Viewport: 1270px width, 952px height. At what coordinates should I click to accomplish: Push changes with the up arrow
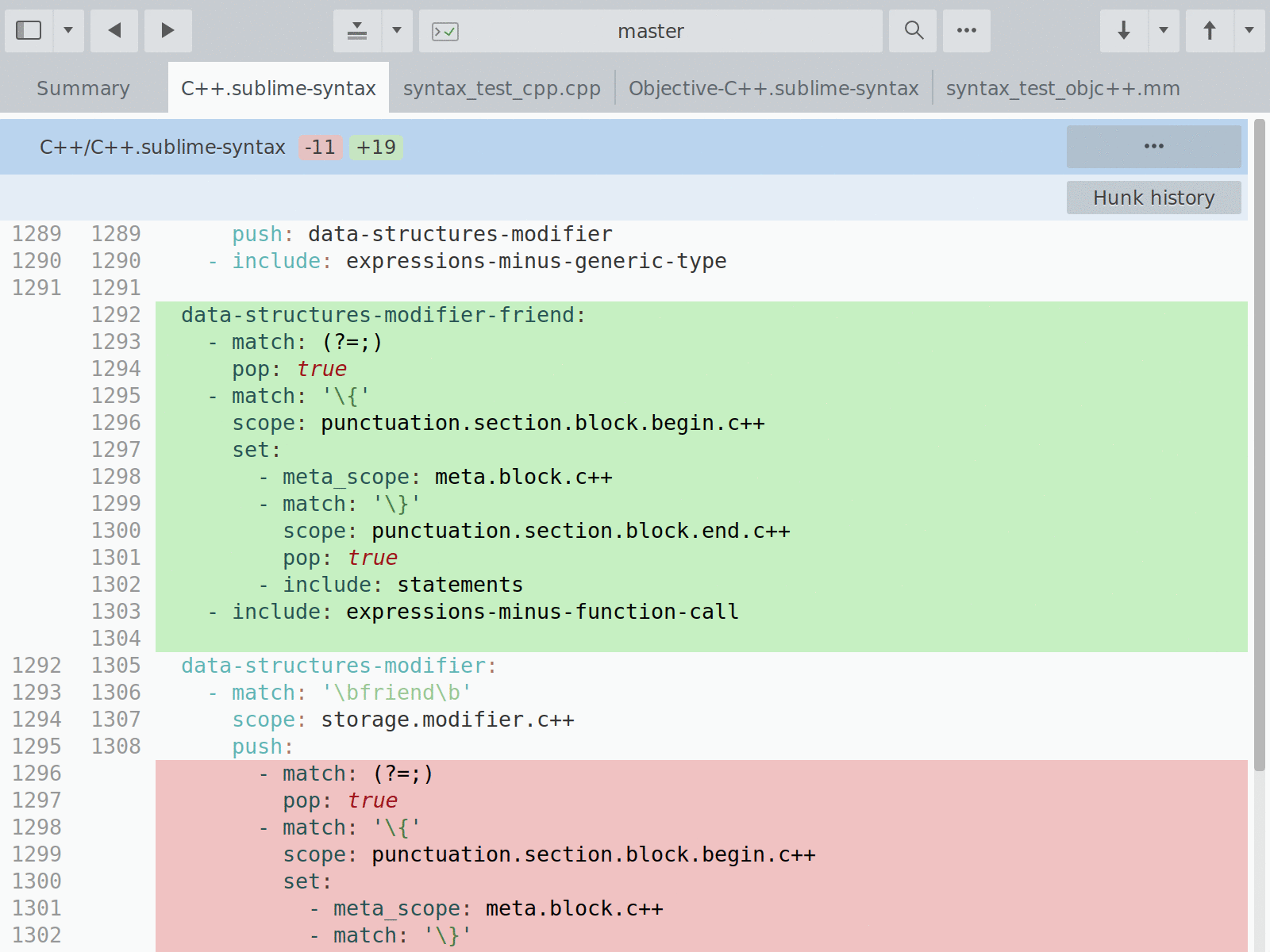point(1210,31)
